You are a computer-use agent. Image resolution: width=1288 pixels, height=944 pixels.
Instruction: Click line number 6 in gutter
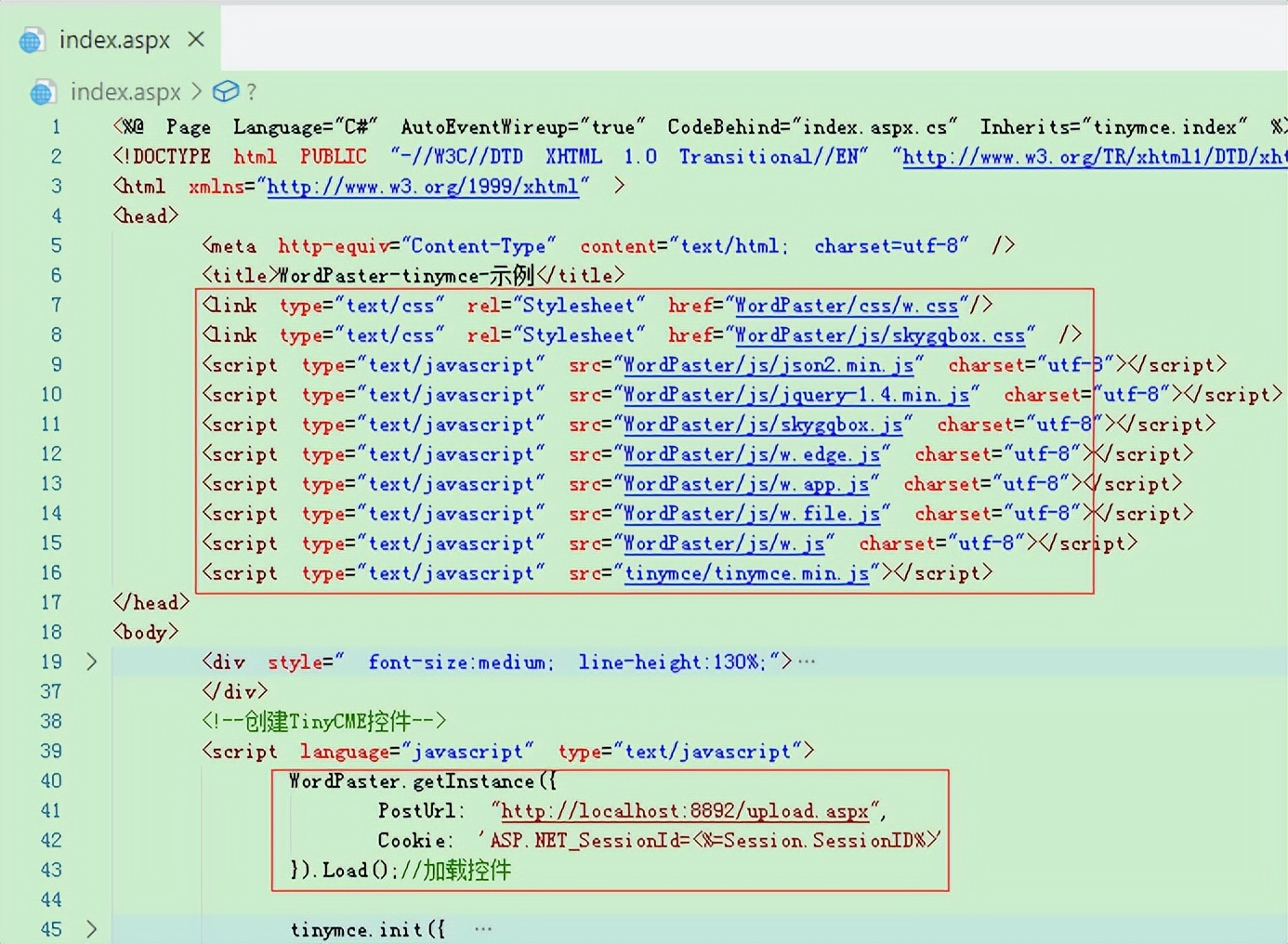pos(56,276)
